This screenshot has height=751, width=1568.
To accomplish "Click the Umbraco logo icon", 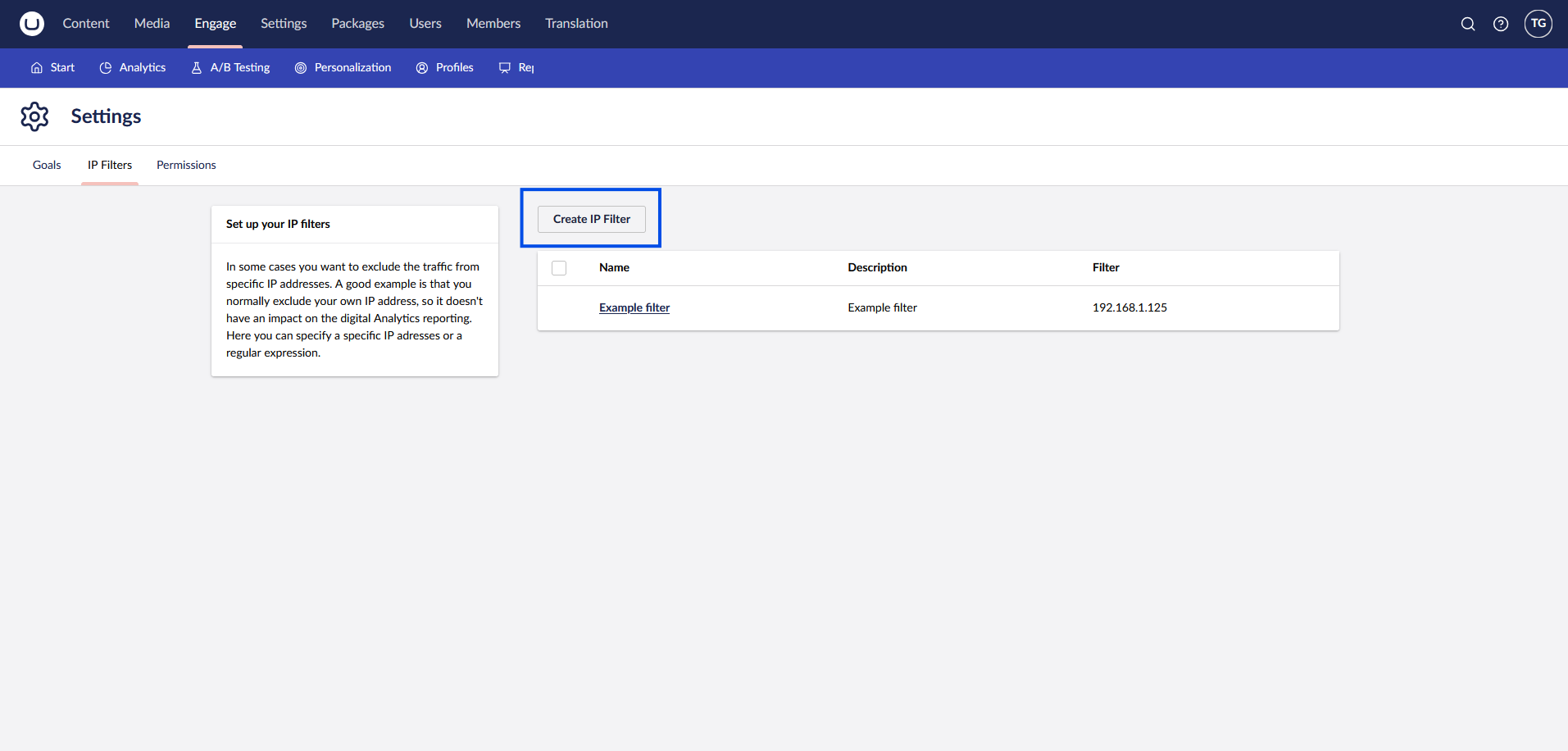I will tap(31, 24).
